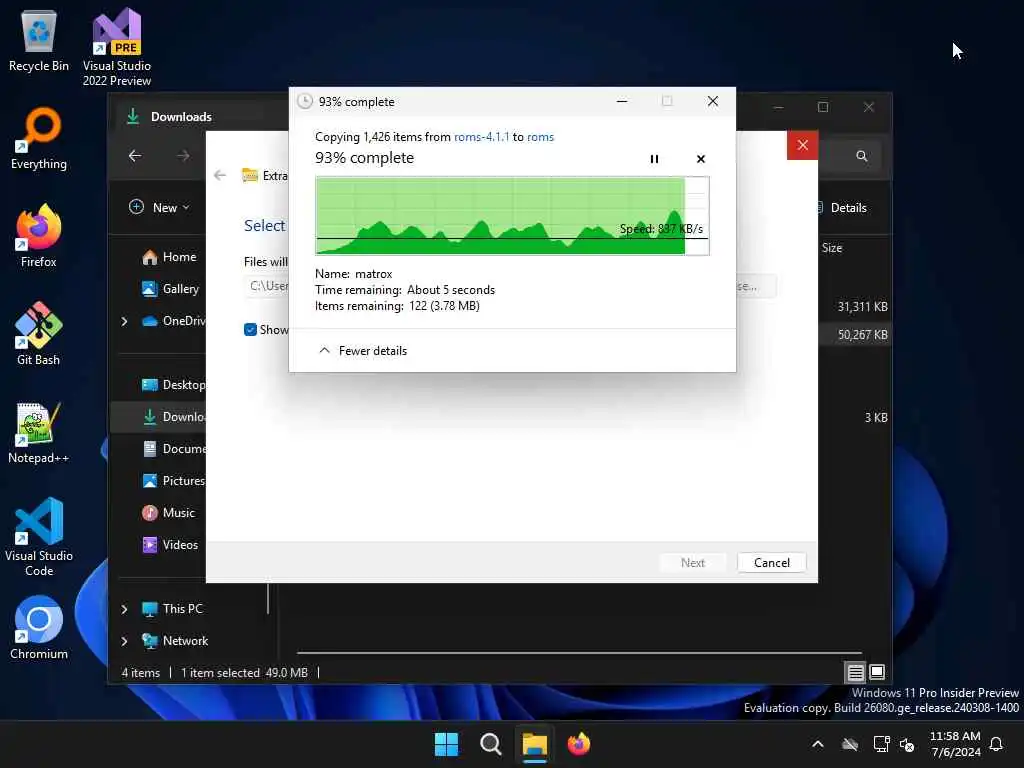Open the notification bell in the taskbar

coord(997,744)
